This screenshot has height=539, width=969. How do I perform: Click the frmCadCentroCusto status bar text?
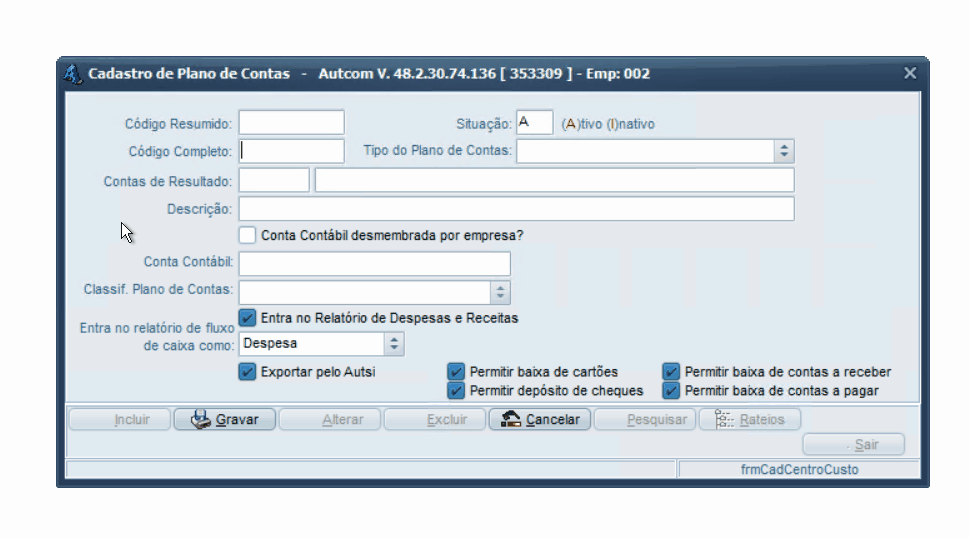[799, 470]
